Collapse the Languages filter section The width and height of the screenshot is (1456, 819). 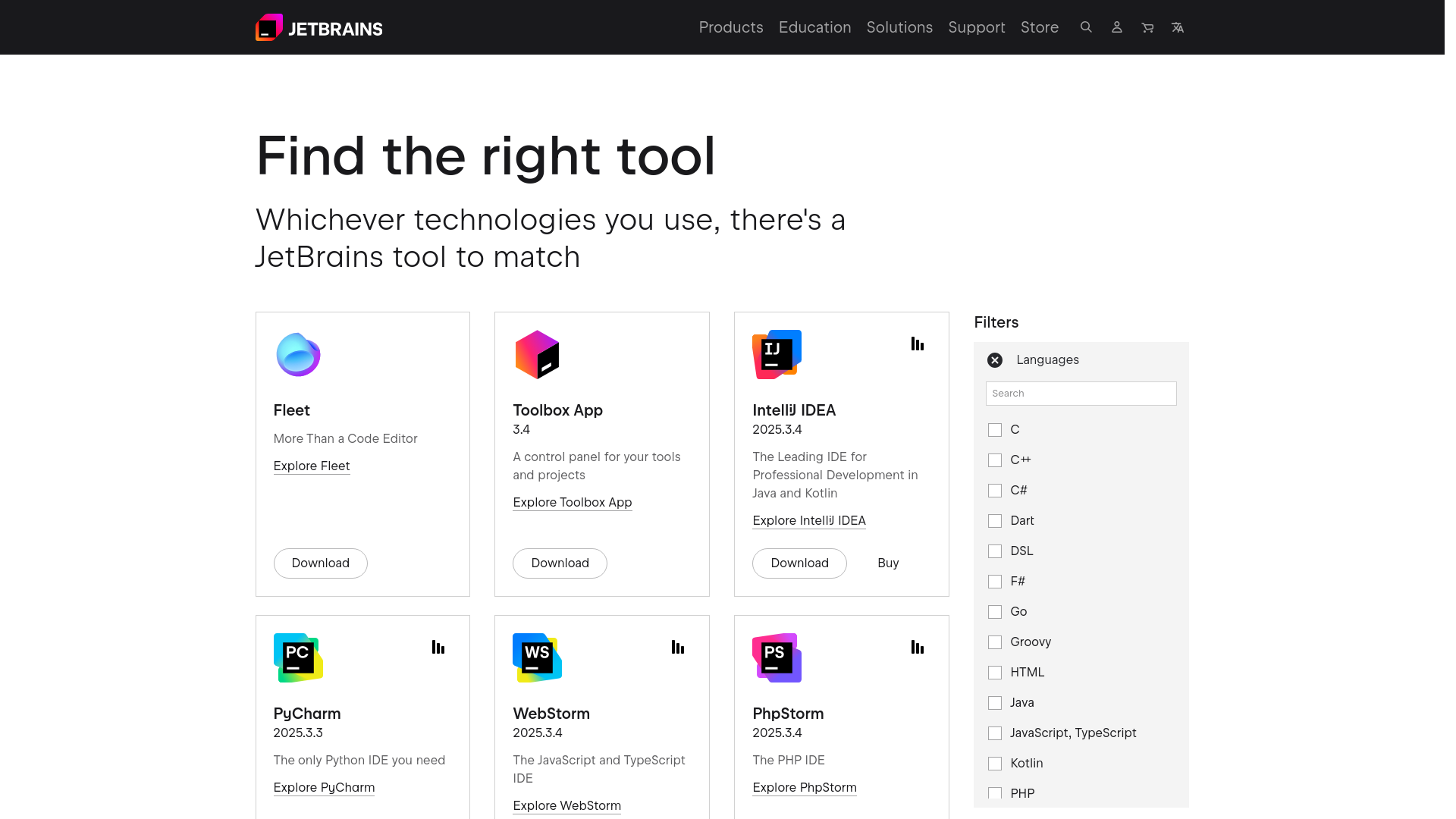point(995,360)
